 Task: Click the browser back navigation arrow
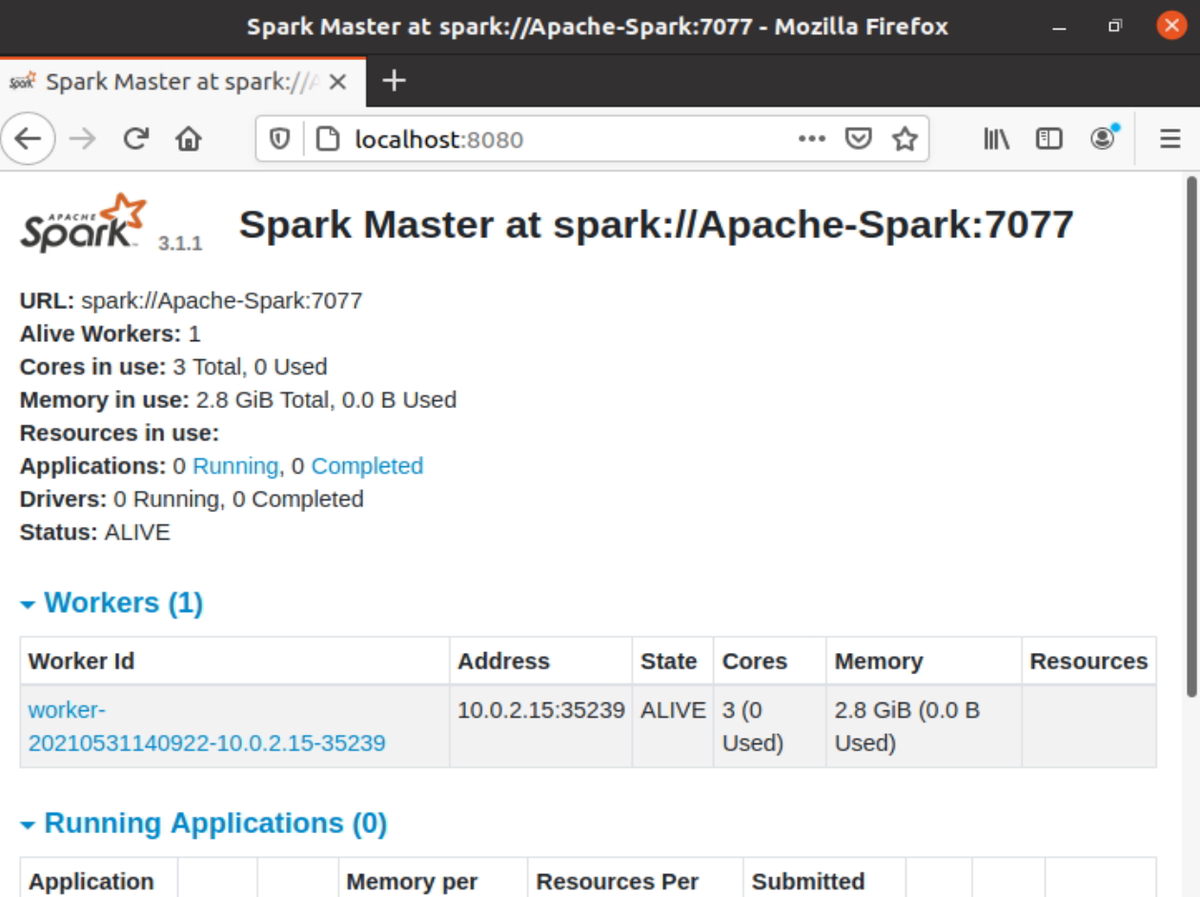28,139
